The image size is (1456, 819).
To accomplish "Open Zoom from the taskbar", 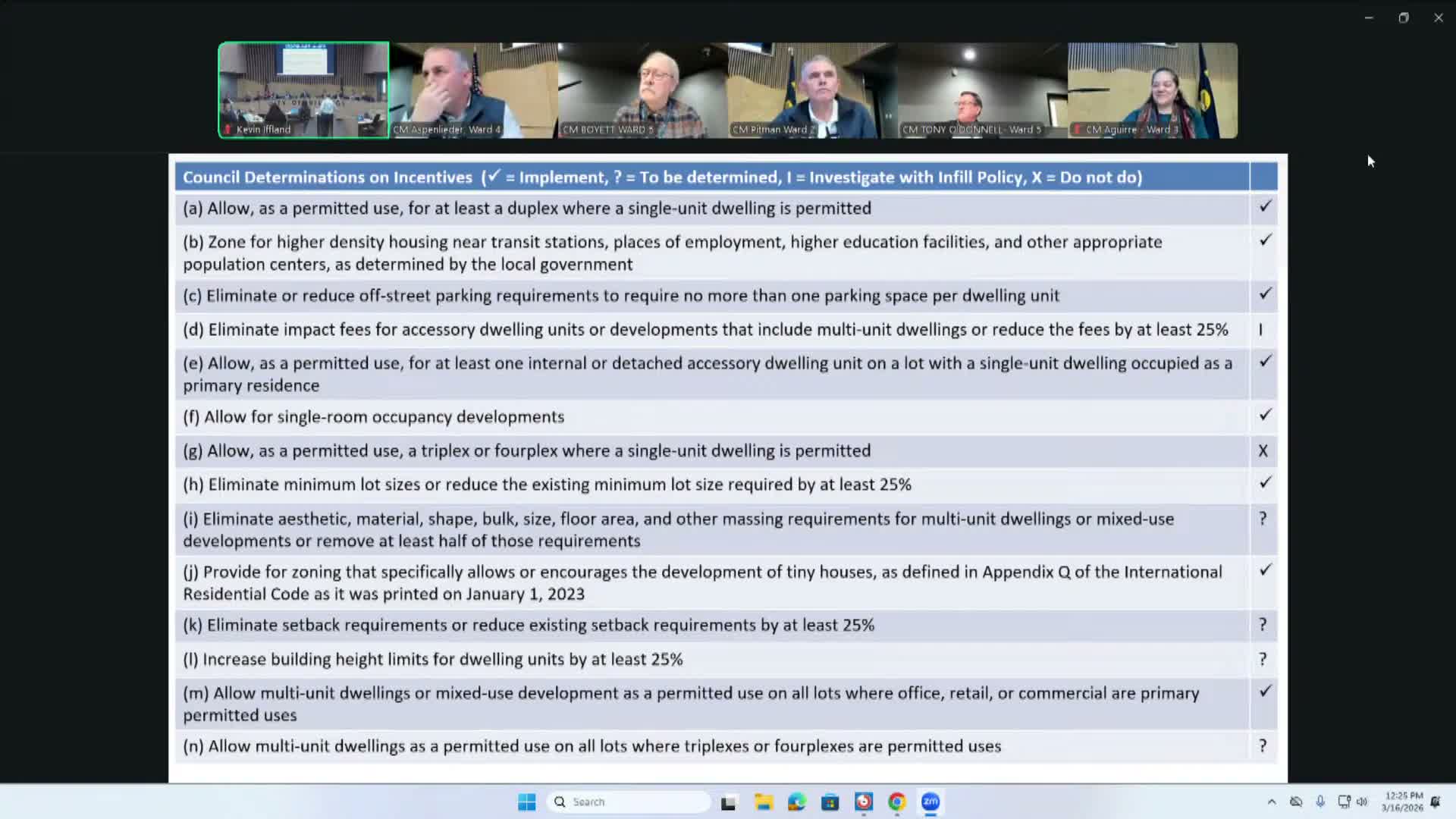I will click(x=930, y=802).
